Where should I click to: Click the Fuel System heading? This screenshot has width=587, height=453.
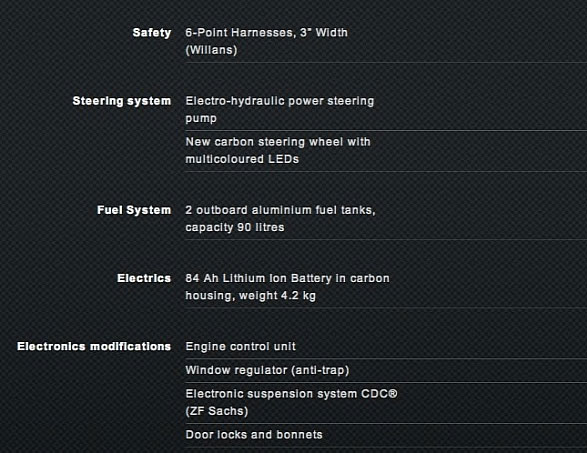(134, 210)
